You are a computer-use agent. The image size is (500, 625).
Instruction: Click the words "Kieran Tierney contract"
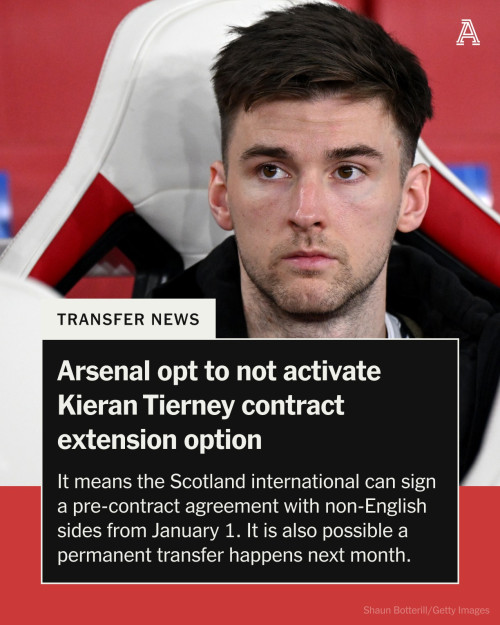tap(201, 406)
